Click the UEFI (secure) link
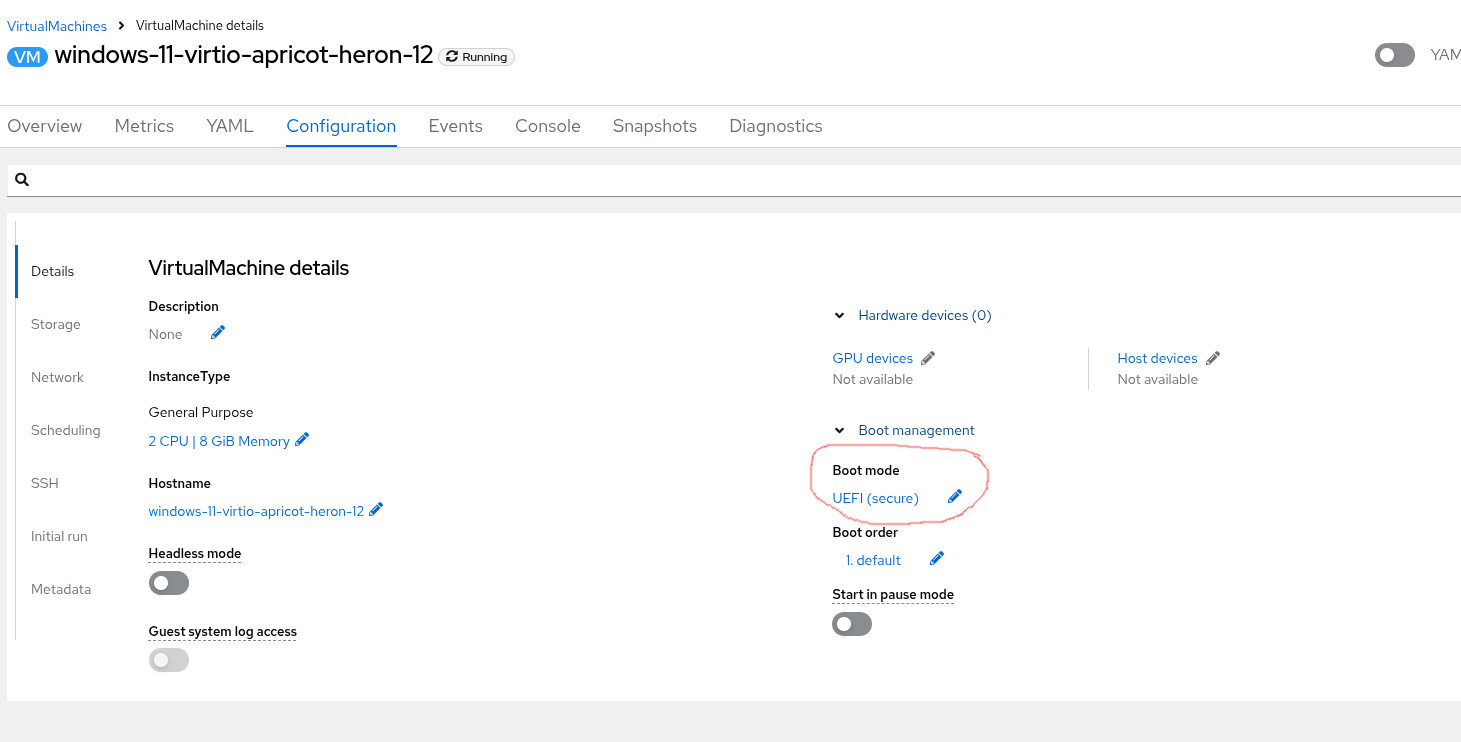This screenshot has width=1461, height=742. coord(875,498)
